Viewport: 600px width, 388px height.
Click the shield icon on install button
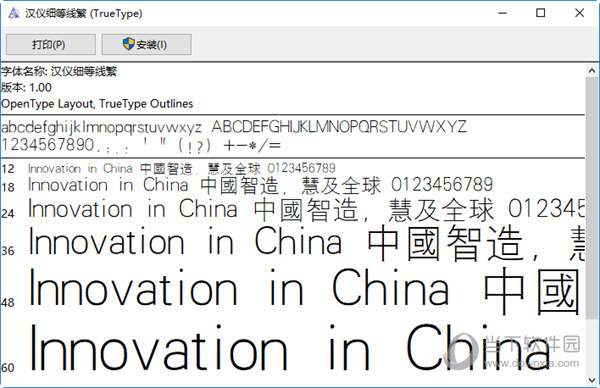point(129,44)
